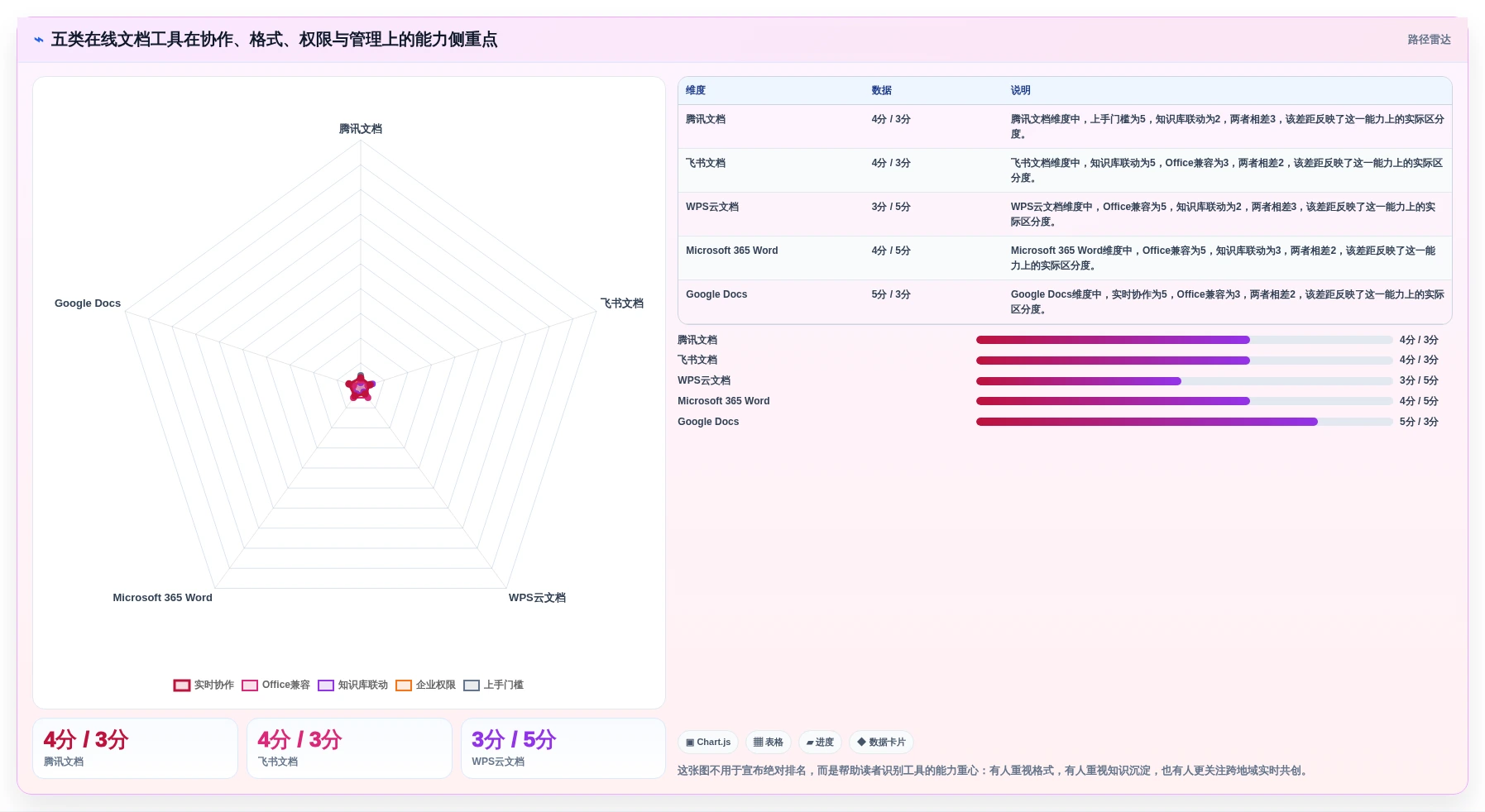Select Microsoft 365 Word table row name
The height and width of the screenshot is (812, 1485).
point(732,251)
